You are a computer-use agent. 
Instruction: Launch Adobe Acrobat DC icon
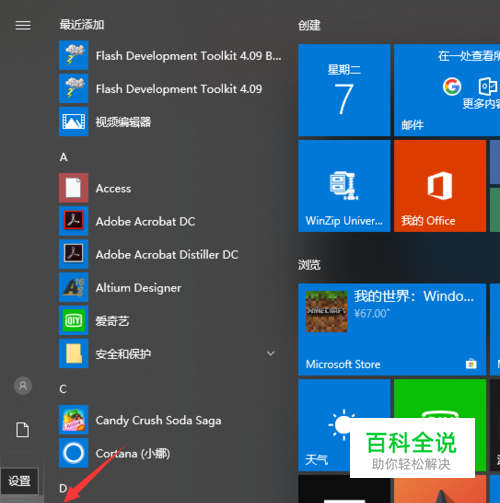[x=74, y=221]
